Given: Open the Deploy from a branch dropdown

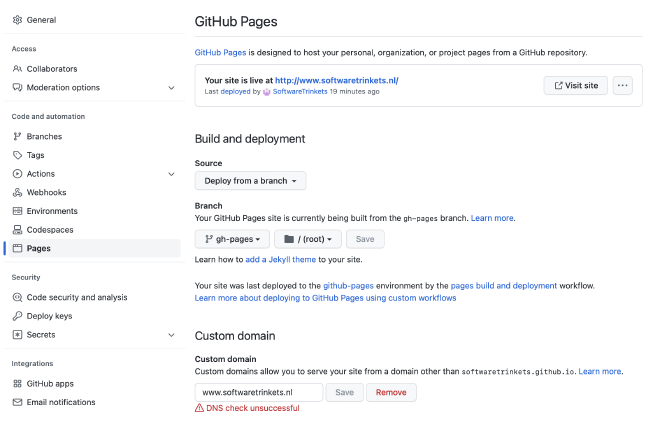Looking at the screenshot, I should pyautogui.click(x=250, y=181).
